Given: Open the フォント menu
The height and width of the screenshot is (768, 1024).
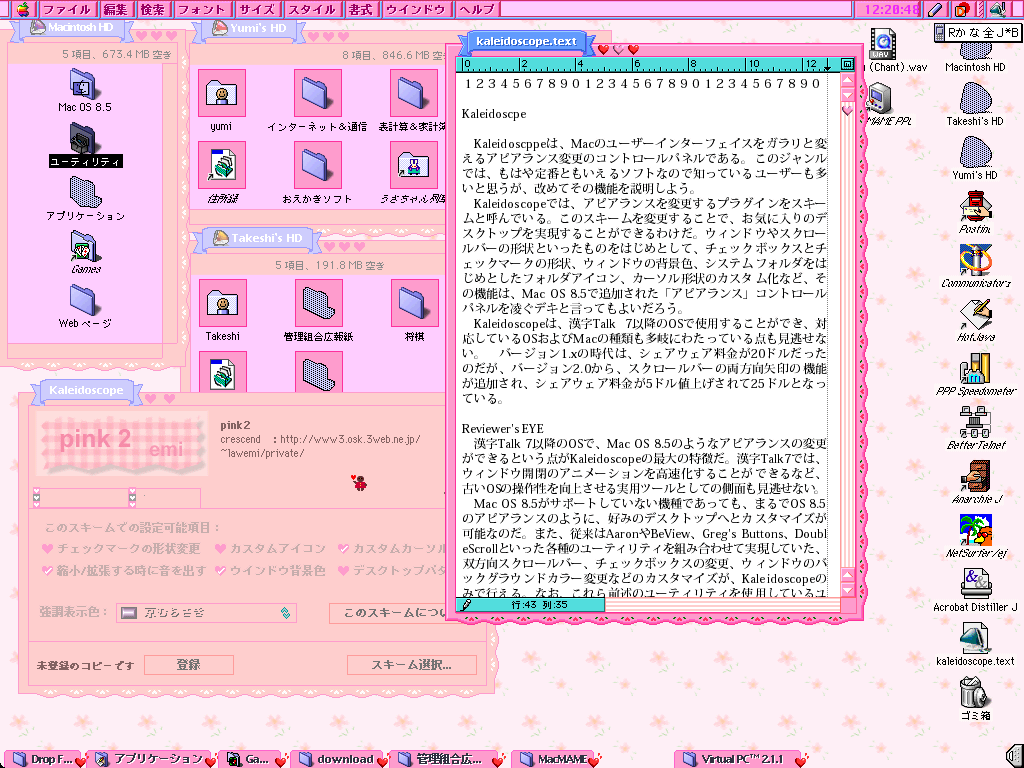Looking at the screenshot, I should pyautogui.click(x=201, y=9).
